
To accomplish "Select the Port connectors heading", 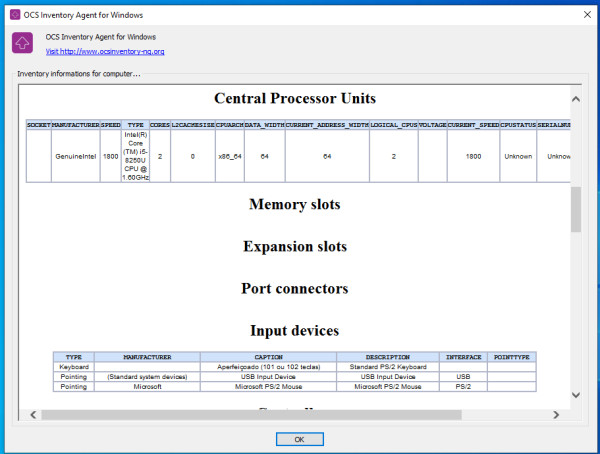I will point(295,289).
